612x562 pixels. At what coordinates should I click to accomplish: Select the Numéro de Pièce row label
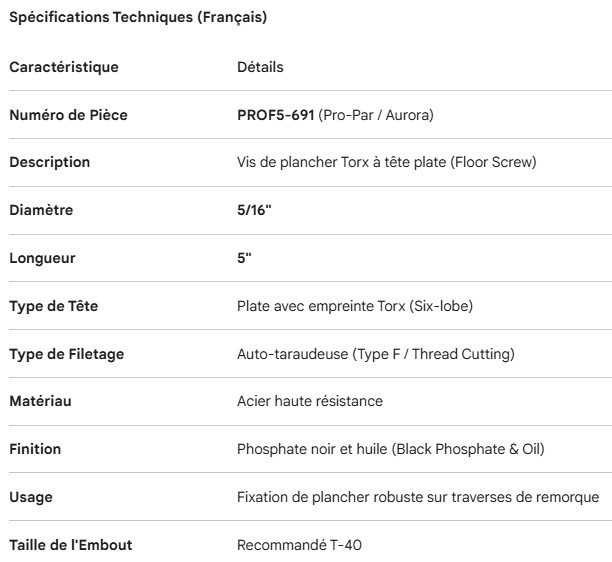click(68, 115)
